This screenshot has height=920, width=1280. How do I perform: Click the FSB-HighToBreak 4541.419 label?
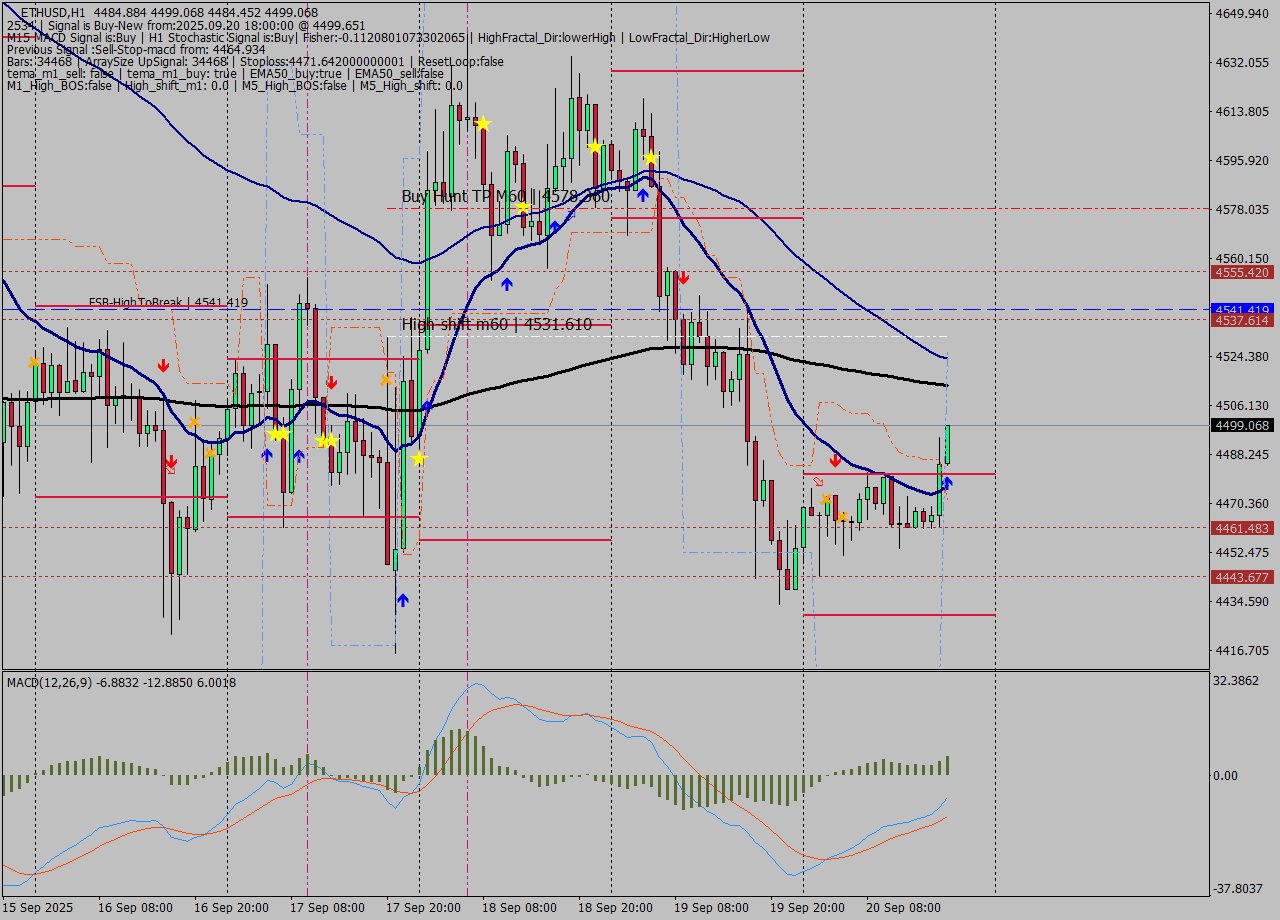tap(168, 302)
